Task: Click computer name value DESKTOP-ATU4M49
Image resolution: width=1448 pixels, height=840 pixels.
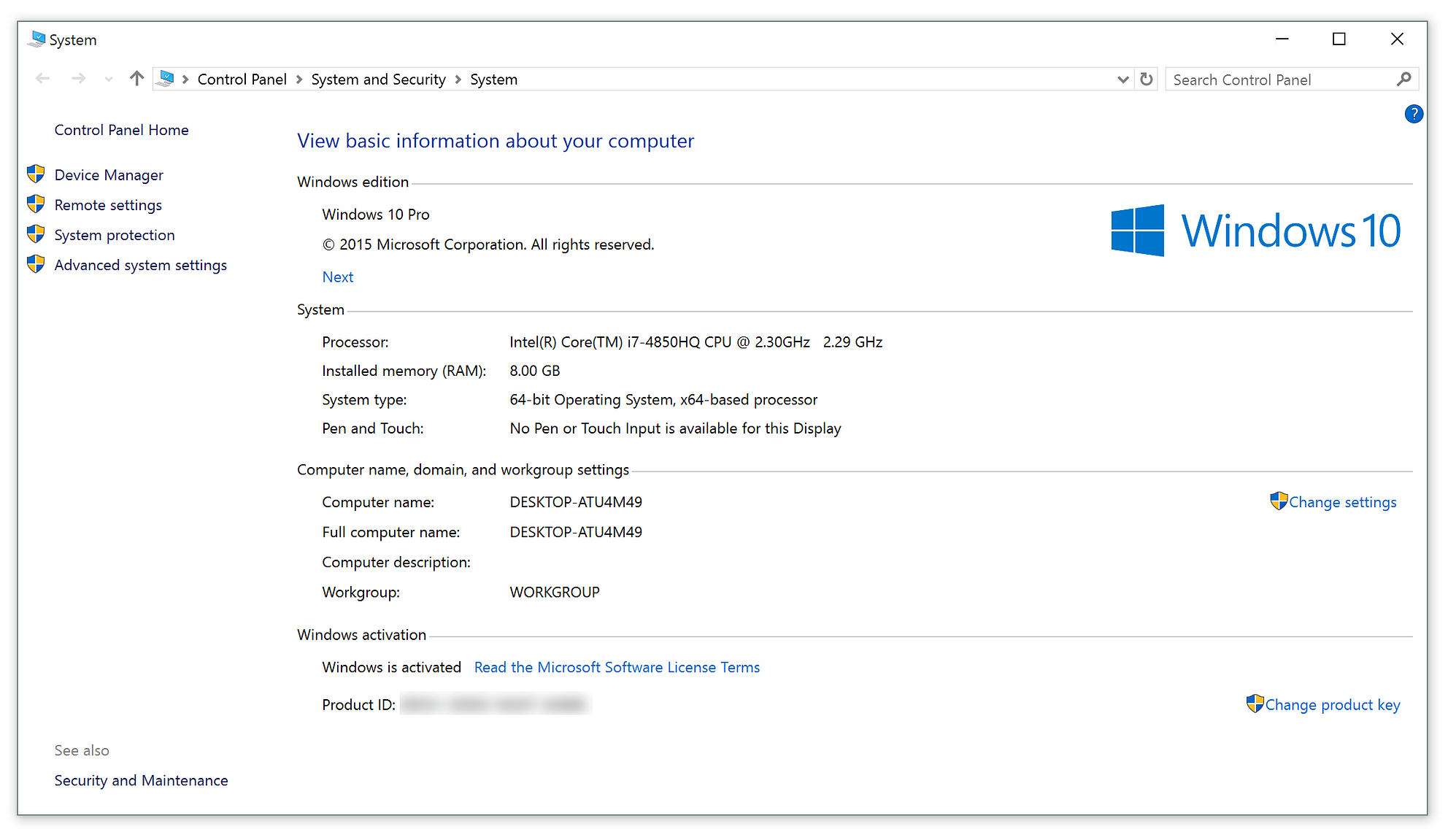Action: coord(576,502)
